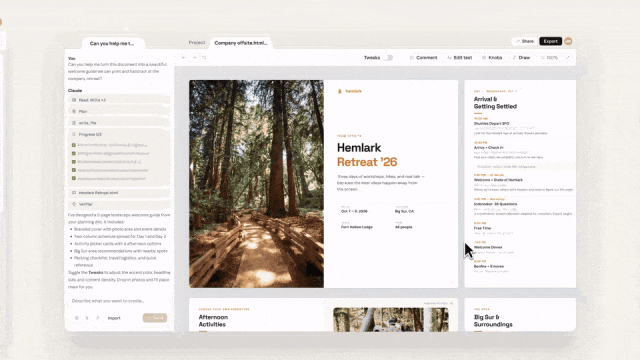The width and height of the screenshot is (640, 360).
Task: Click the Send button
Action: click(155, 318)
